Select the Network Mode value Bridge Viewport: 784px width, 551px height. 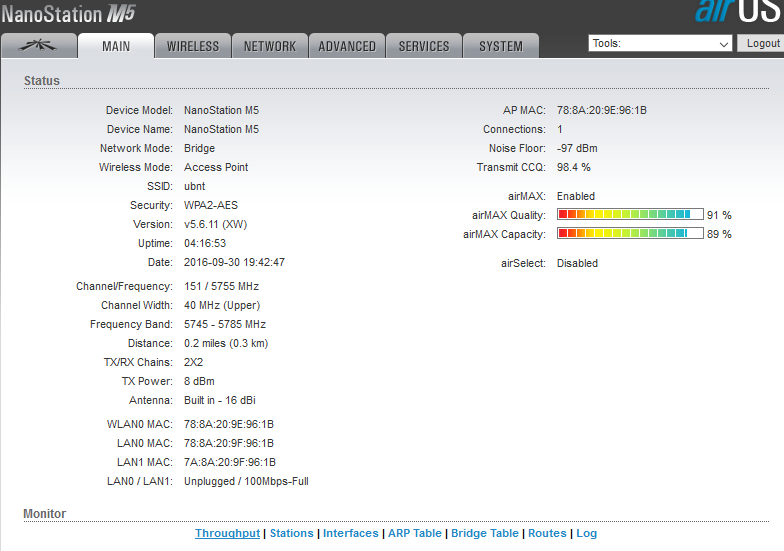(x=200, y=148)
